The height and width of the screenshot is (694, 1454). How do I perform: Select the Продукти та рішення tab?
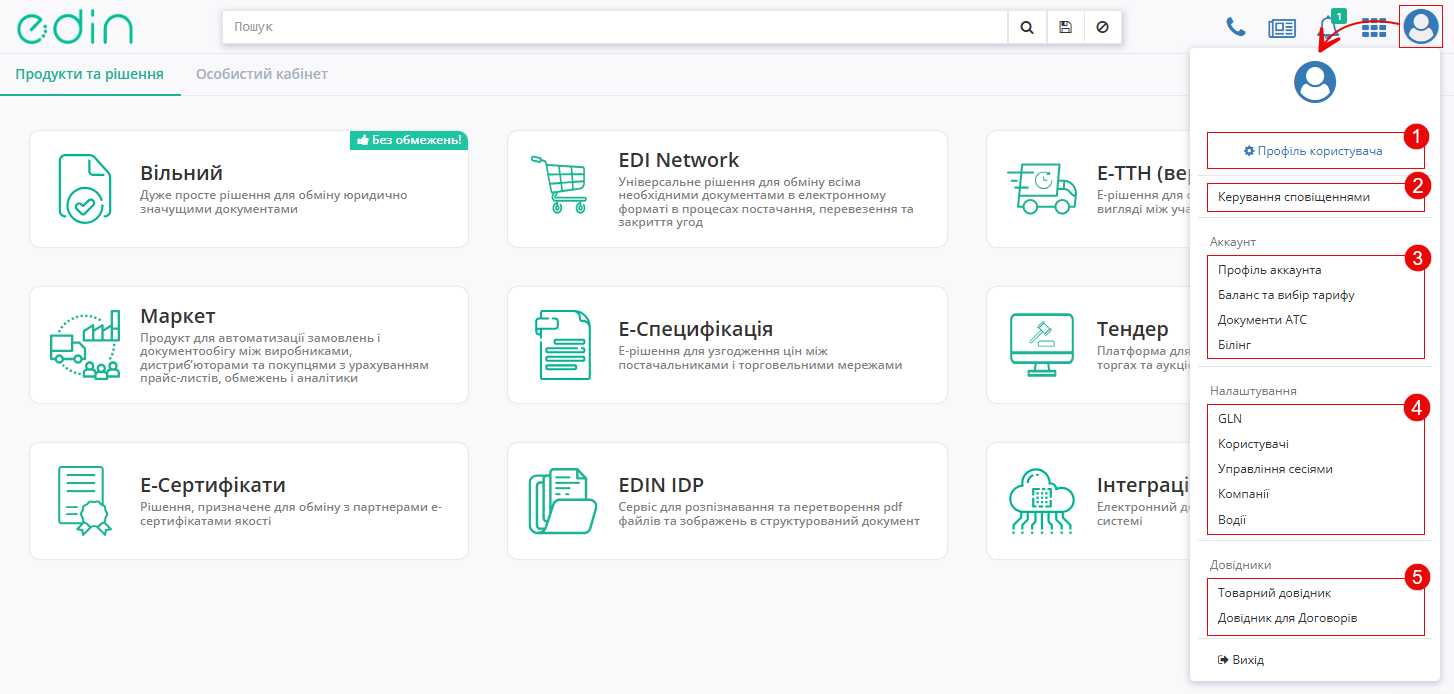[90, 74]
